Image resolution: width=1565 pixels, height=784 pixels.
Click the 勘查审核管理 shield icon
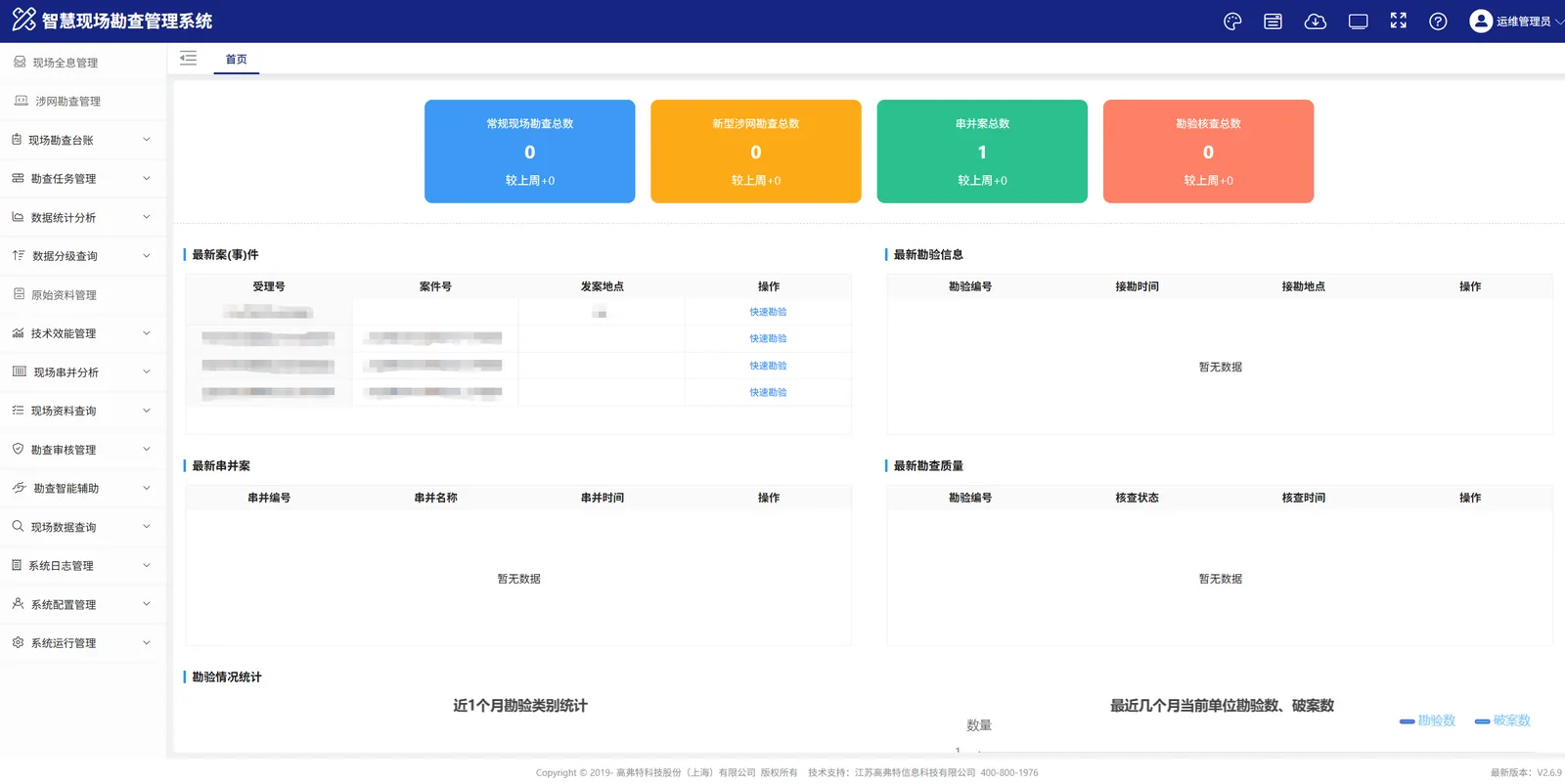point(18,449)
